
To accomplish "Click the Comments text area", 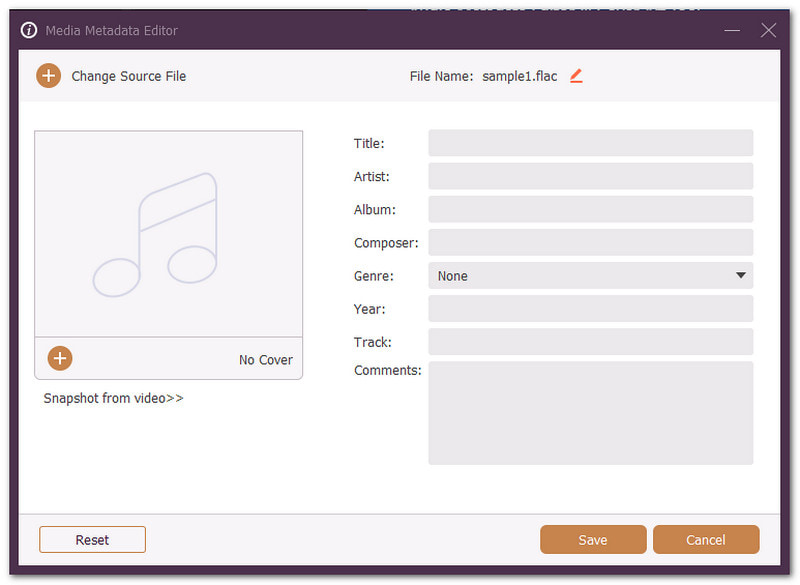I will click(590, 413).
